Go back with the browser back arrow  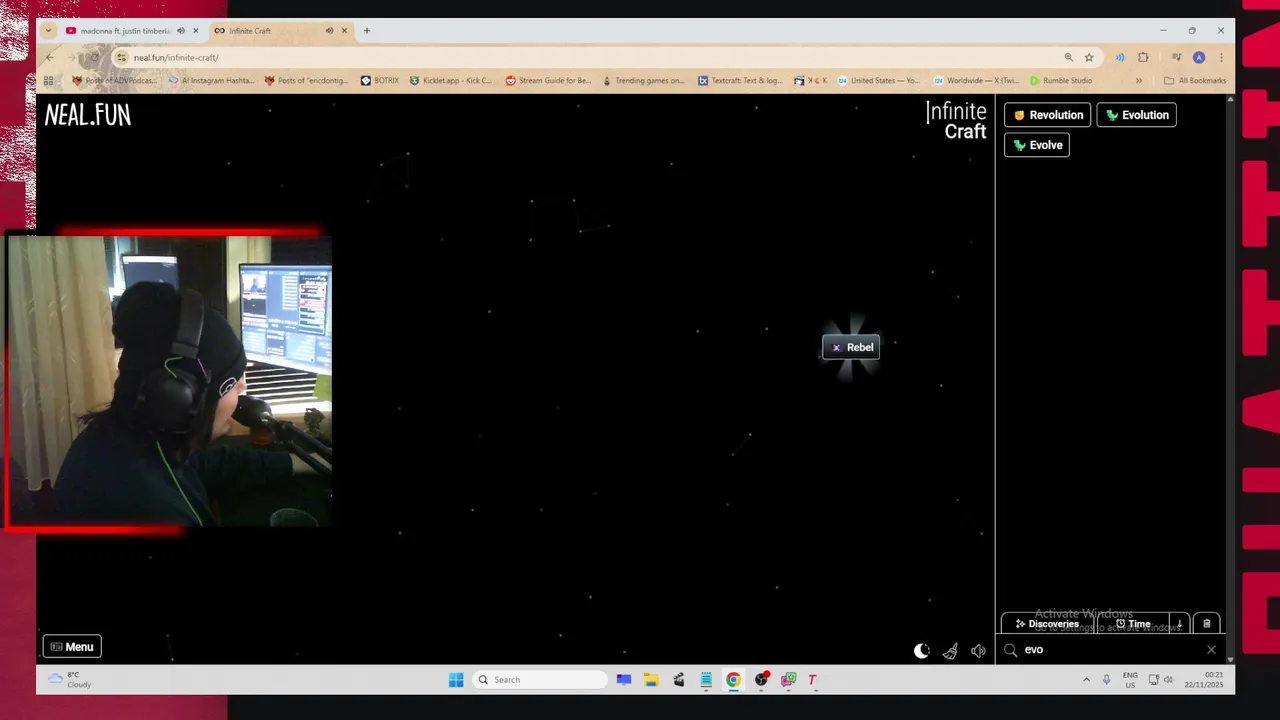click(x=49, y=57)
